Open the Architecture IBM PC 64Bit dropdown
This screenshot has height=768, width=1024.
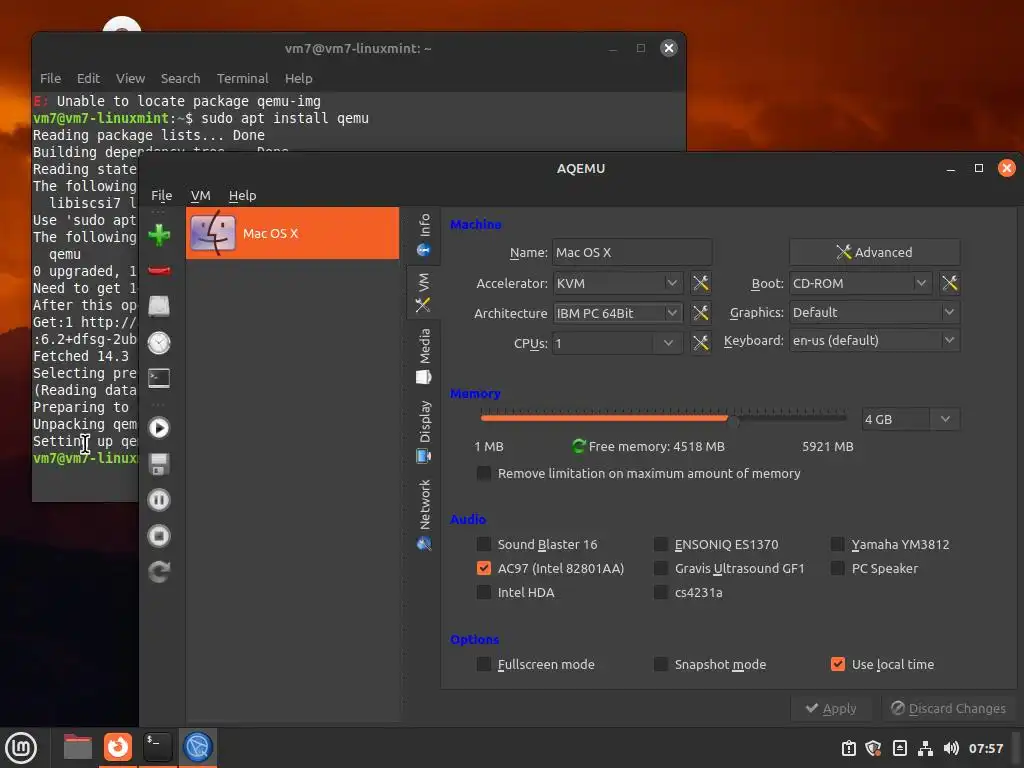click(618, 313)
